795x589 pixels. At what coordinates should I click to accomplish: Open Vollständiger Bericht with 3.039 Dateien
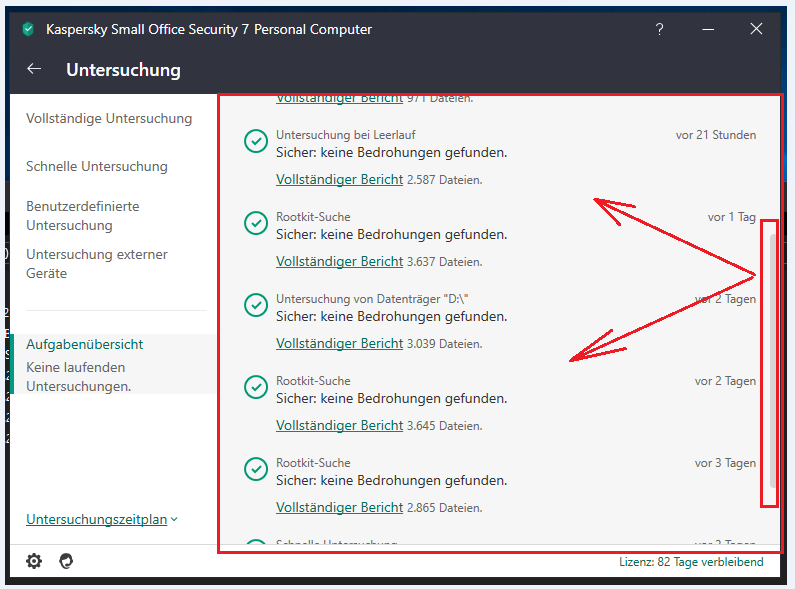click(339, 344)
